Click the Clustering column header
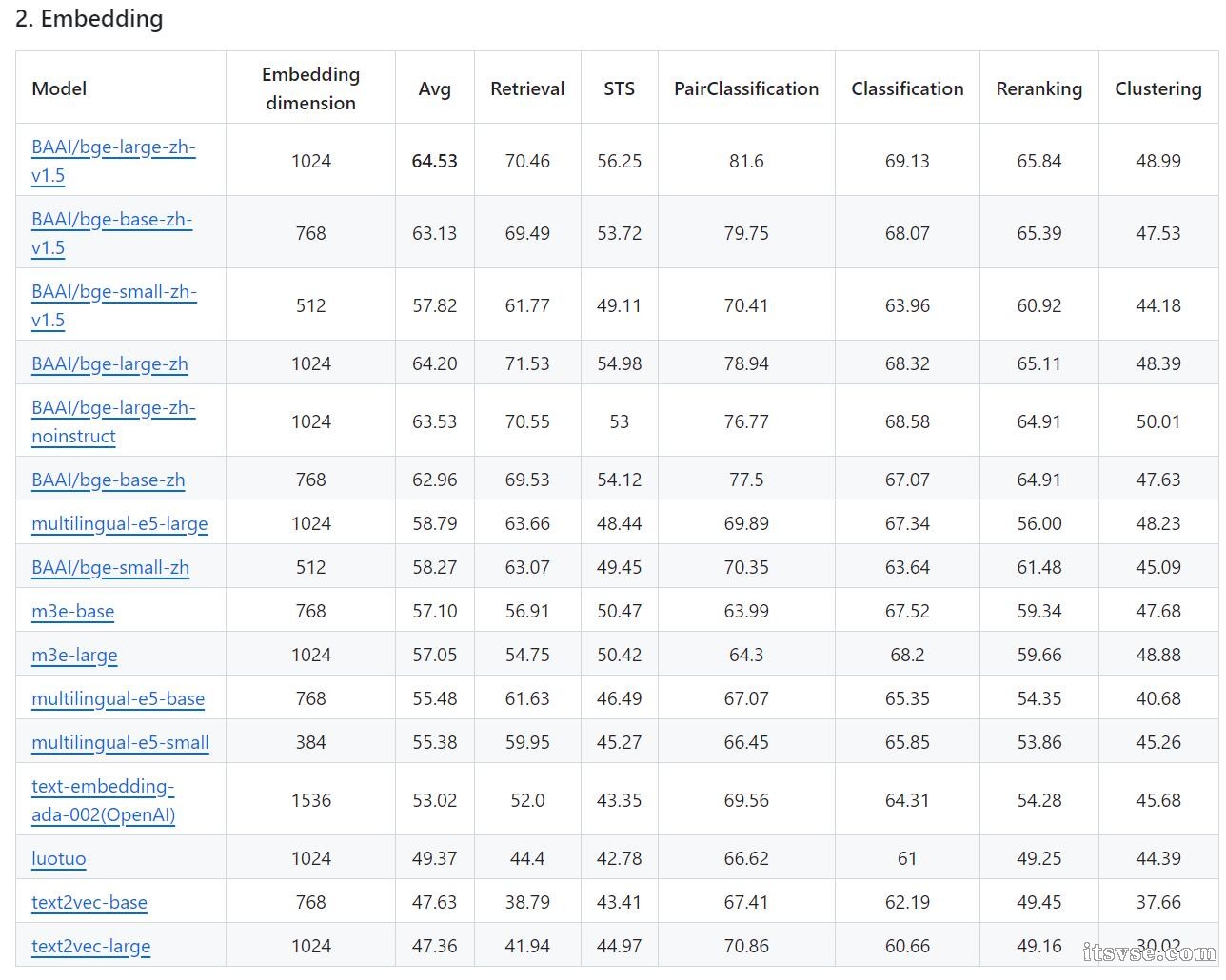This screenshot has height=980, width=1226. coord(1158,88)
